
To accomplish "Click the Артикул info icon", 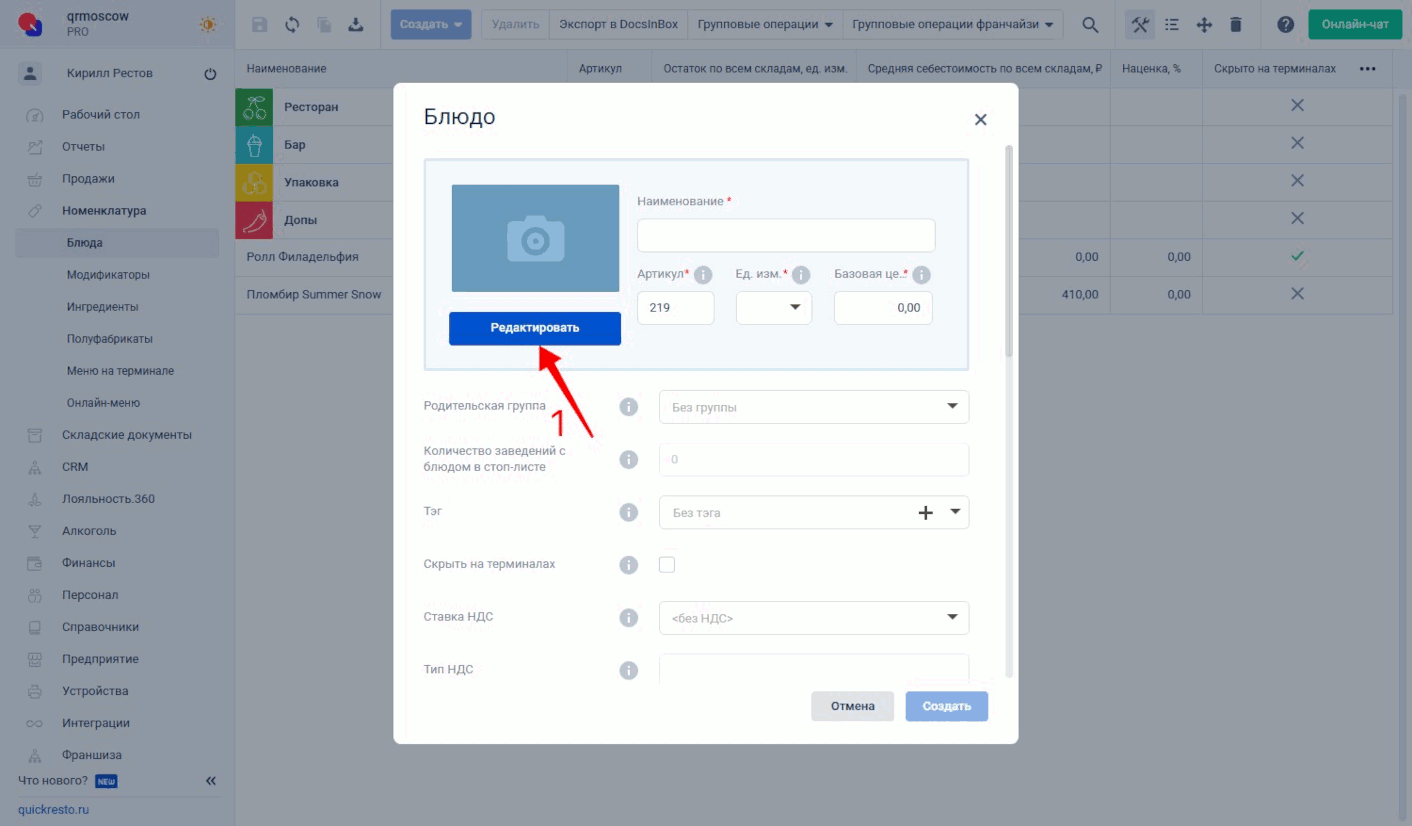I will pos(703,275).
